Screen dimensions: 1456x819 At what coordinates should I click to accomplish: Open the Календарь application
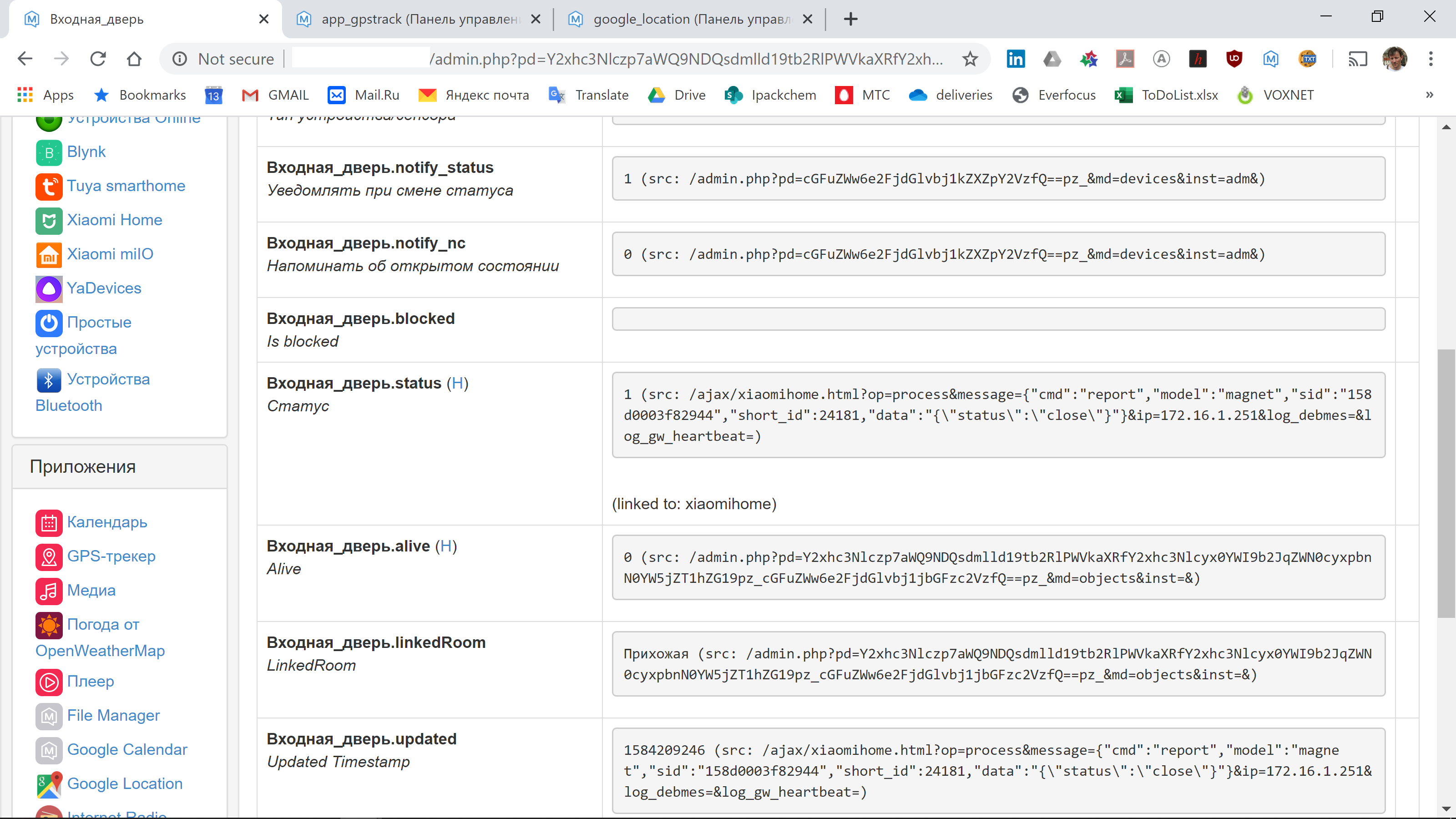tap(107, 523)
